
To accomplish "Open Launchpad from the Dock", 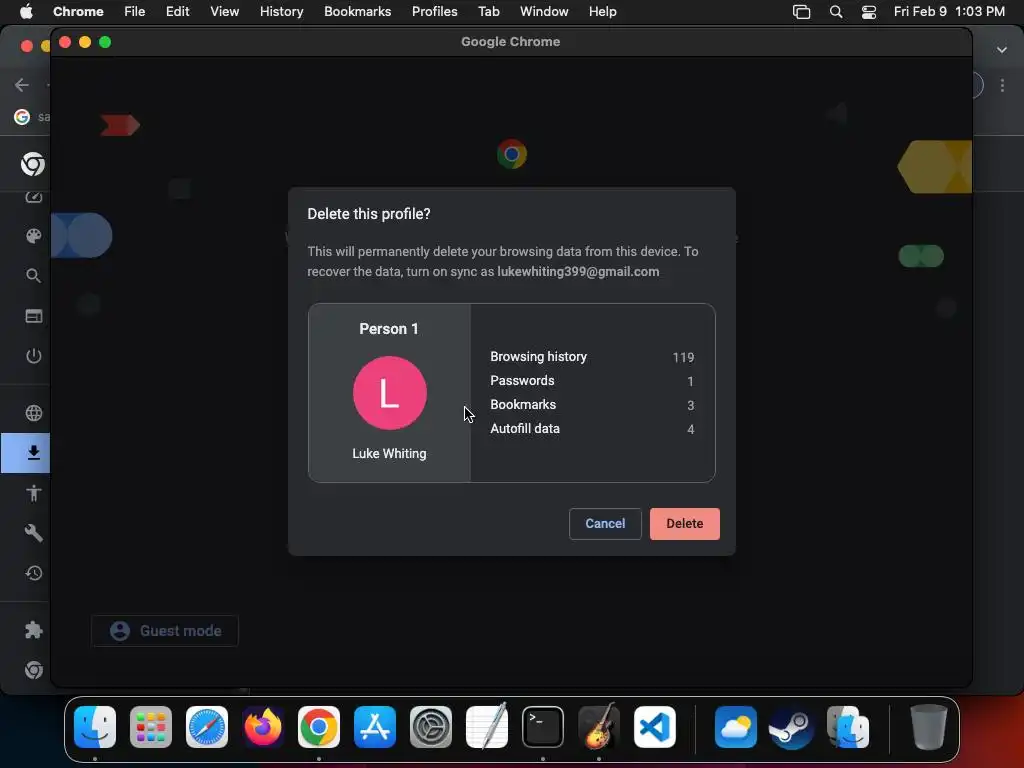I will (x=151, y=727).
